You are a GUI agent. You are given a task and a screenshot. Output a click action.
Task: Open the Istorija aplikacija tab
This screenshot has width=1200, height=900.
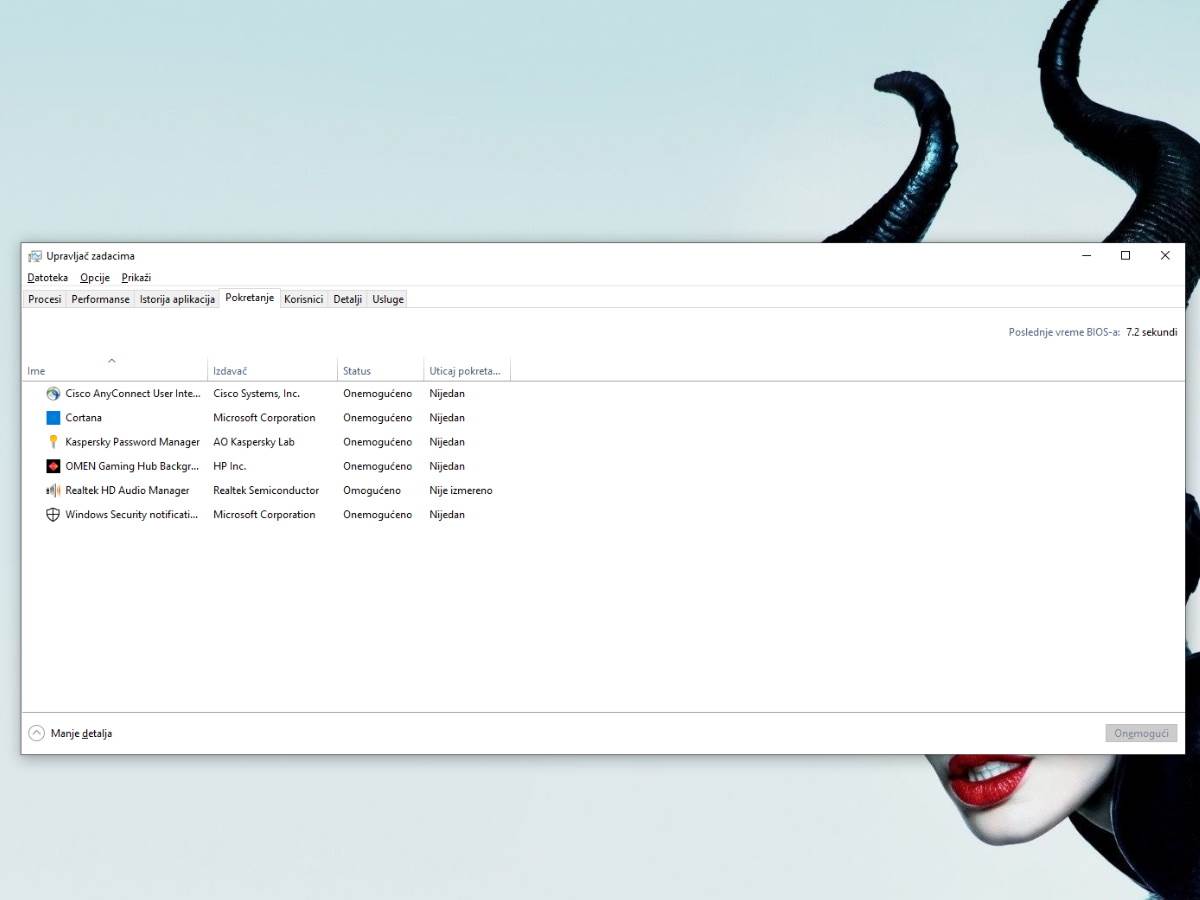177,298
